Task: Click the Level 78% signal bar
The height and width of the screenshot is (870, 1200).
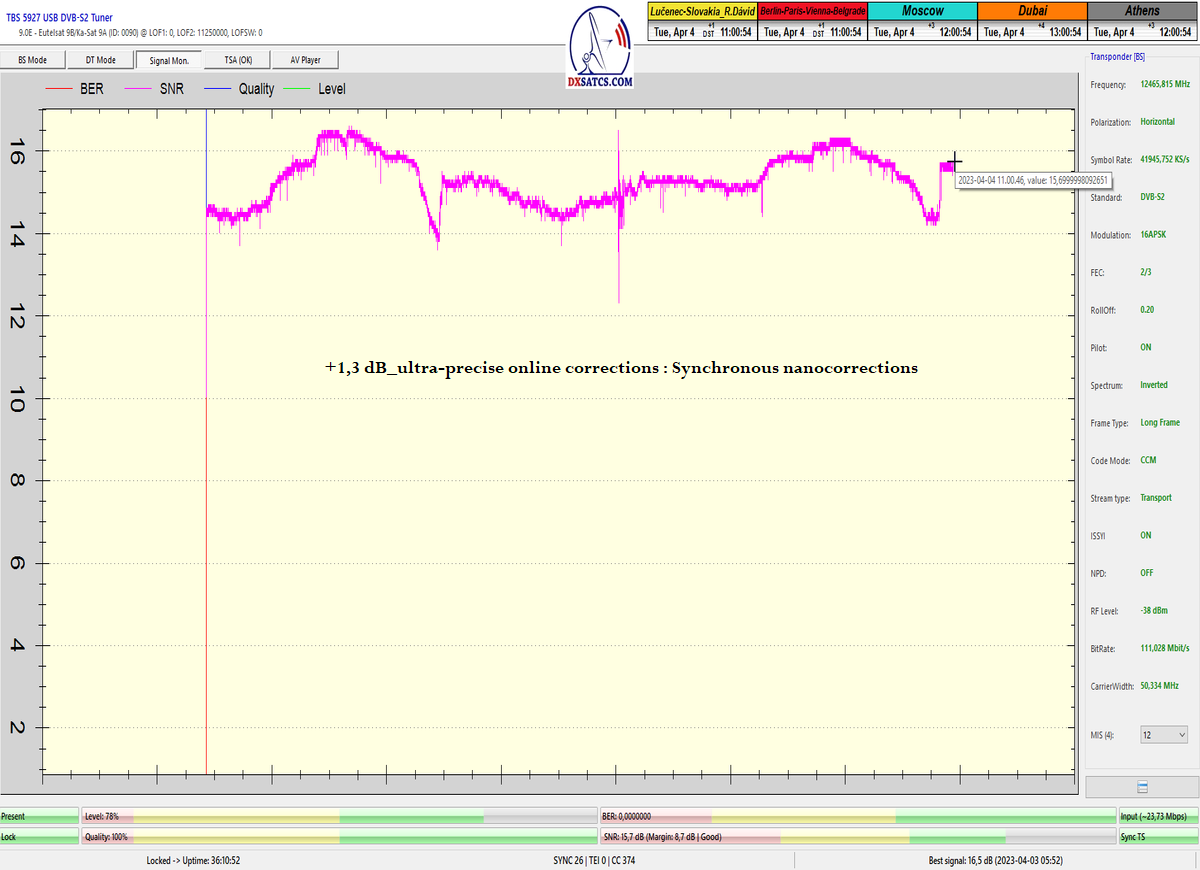Action: point(338,816)
